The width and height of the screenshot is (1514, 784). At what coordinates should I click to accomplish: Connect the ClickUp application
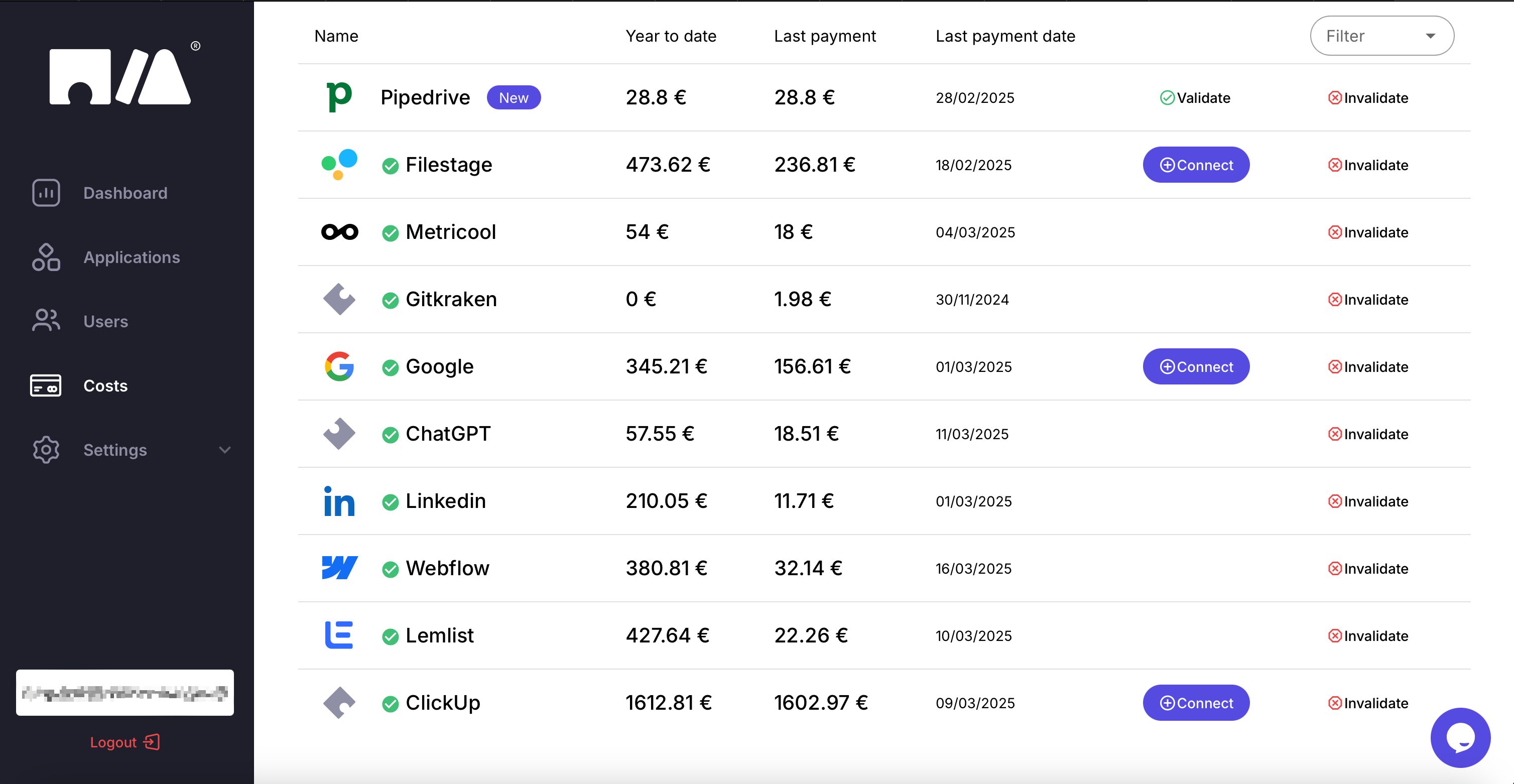point(1196,702)
